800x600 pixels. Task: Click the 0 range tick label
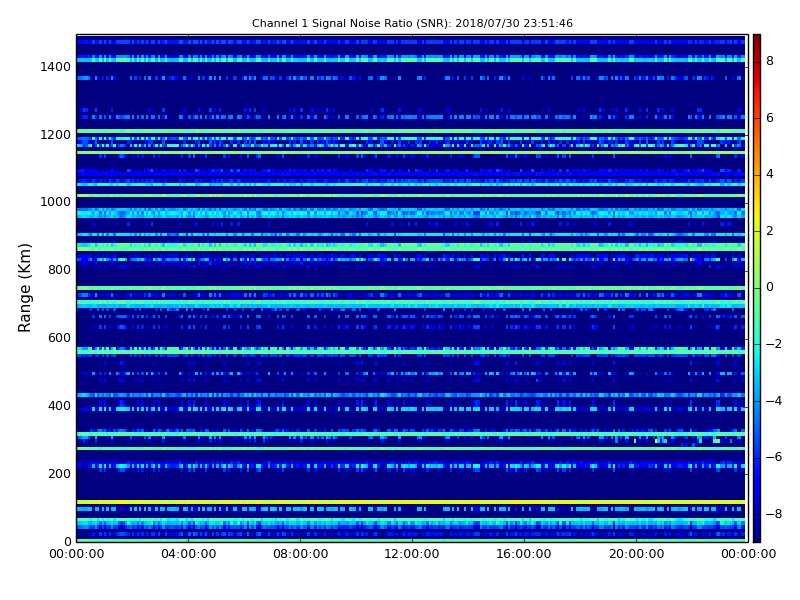coord(67,541)
